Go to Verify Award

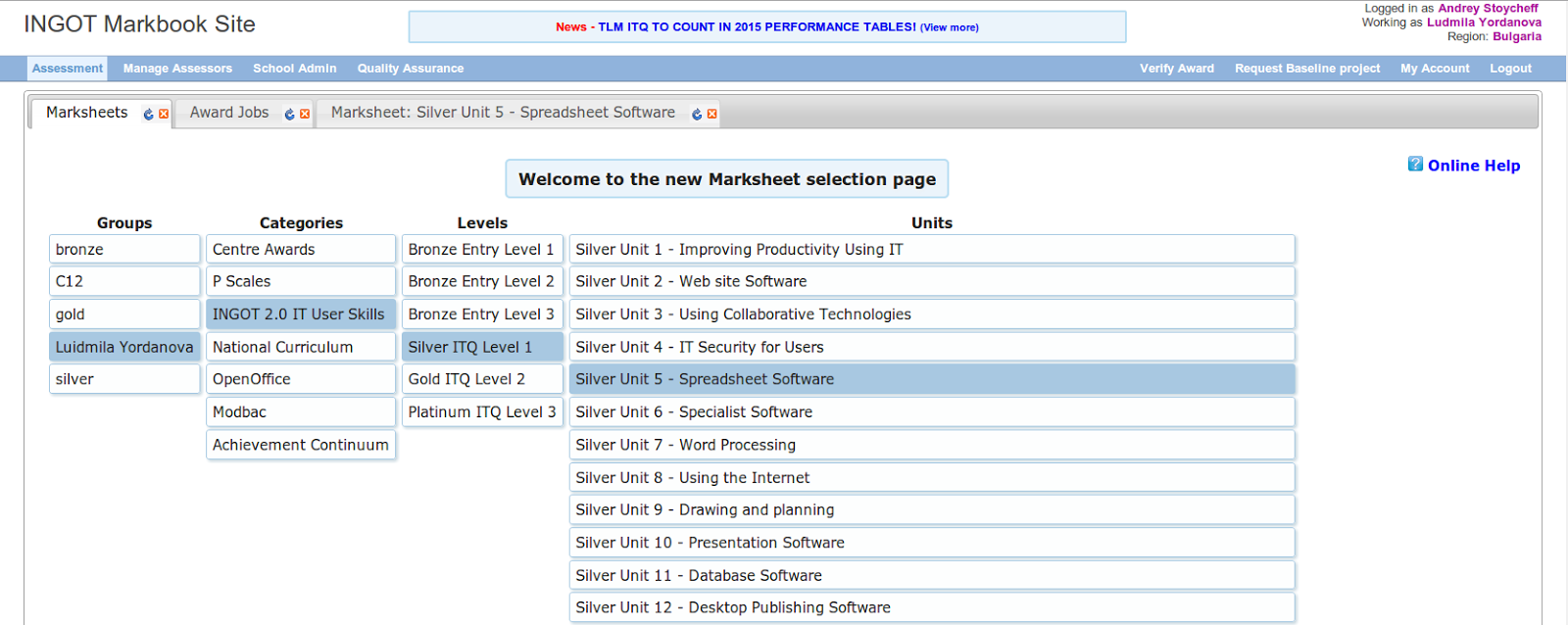point(1177,69)
